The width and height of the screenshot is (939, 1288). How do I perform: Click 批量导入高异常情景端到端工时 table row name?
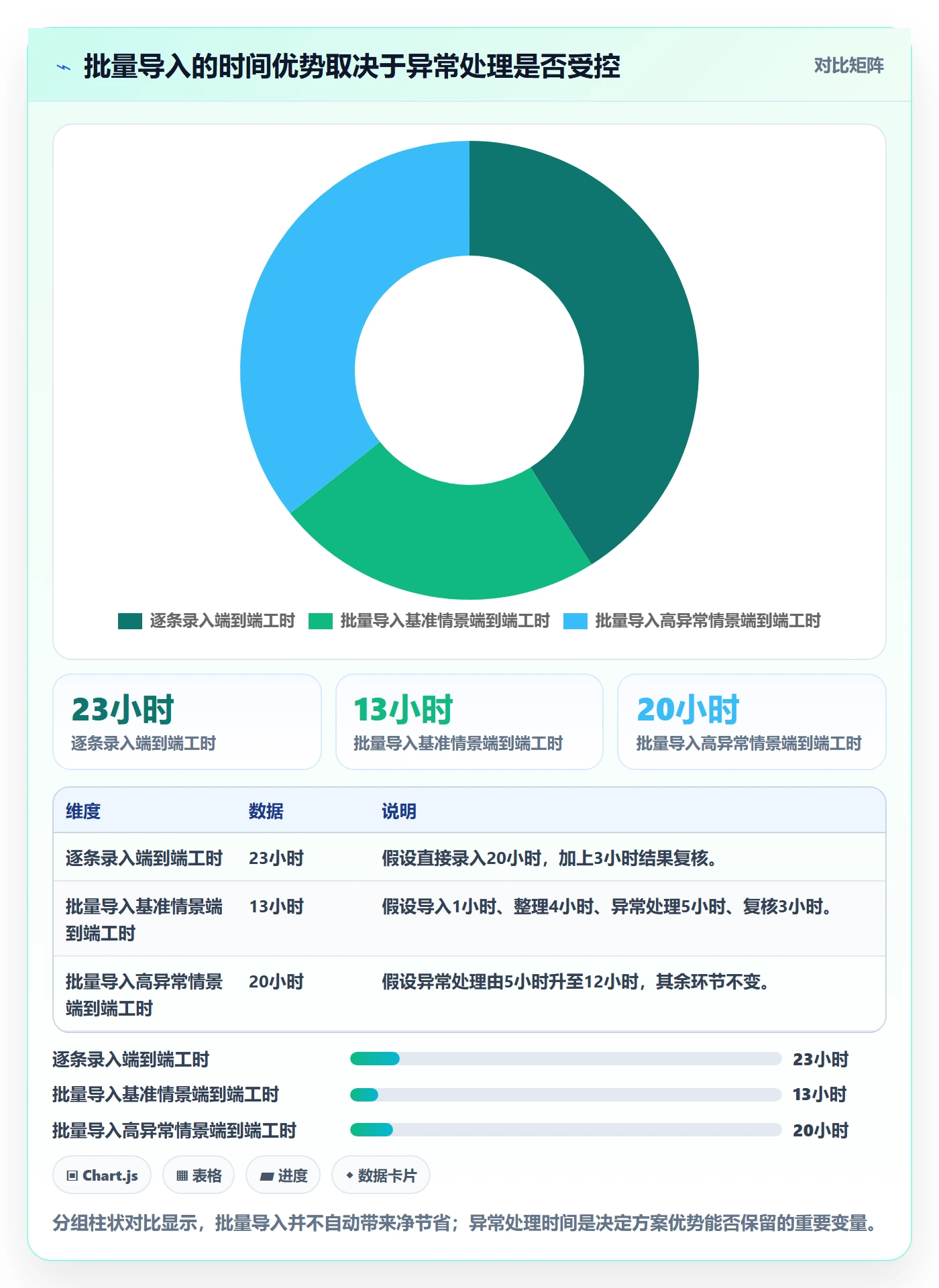pyautogui.click(x=144, y=995)
